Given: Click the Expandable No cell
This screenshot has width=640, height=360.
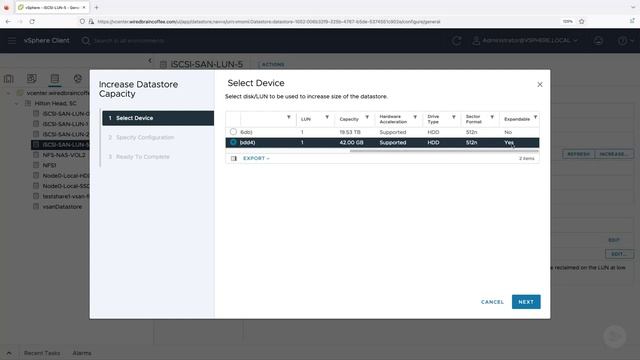Looking at the screenshot, I should click(508, 132).
